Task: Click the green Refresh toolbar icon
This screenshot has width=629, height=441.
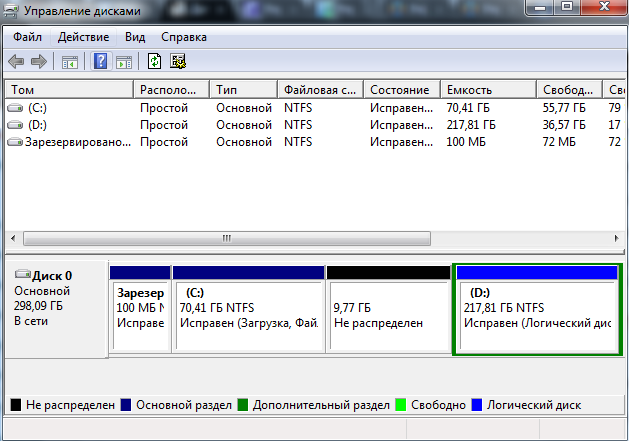Action: click(x=155, y=61)
